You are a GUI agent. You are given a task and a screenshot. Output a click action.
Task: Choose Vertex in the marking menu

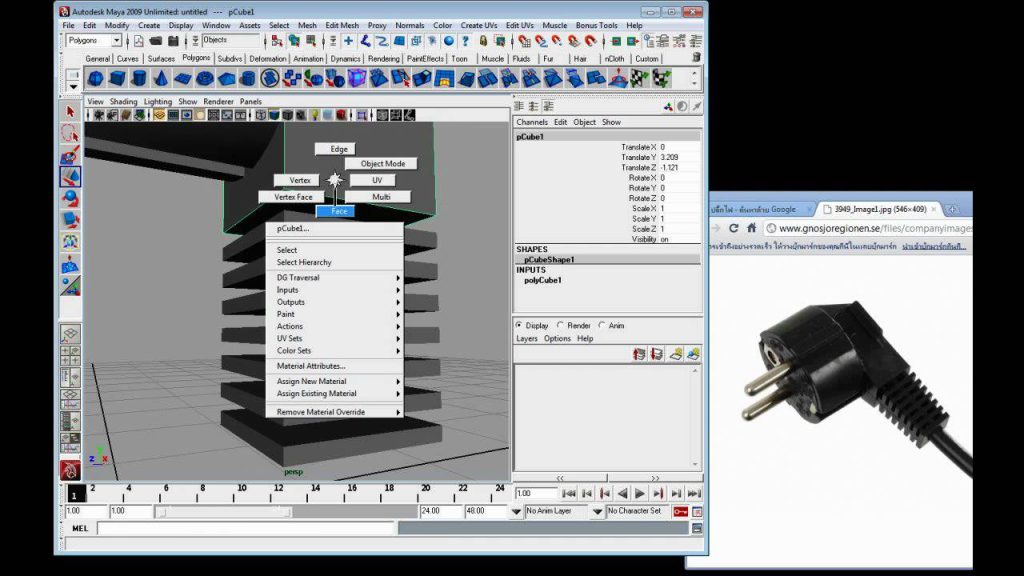296,180
